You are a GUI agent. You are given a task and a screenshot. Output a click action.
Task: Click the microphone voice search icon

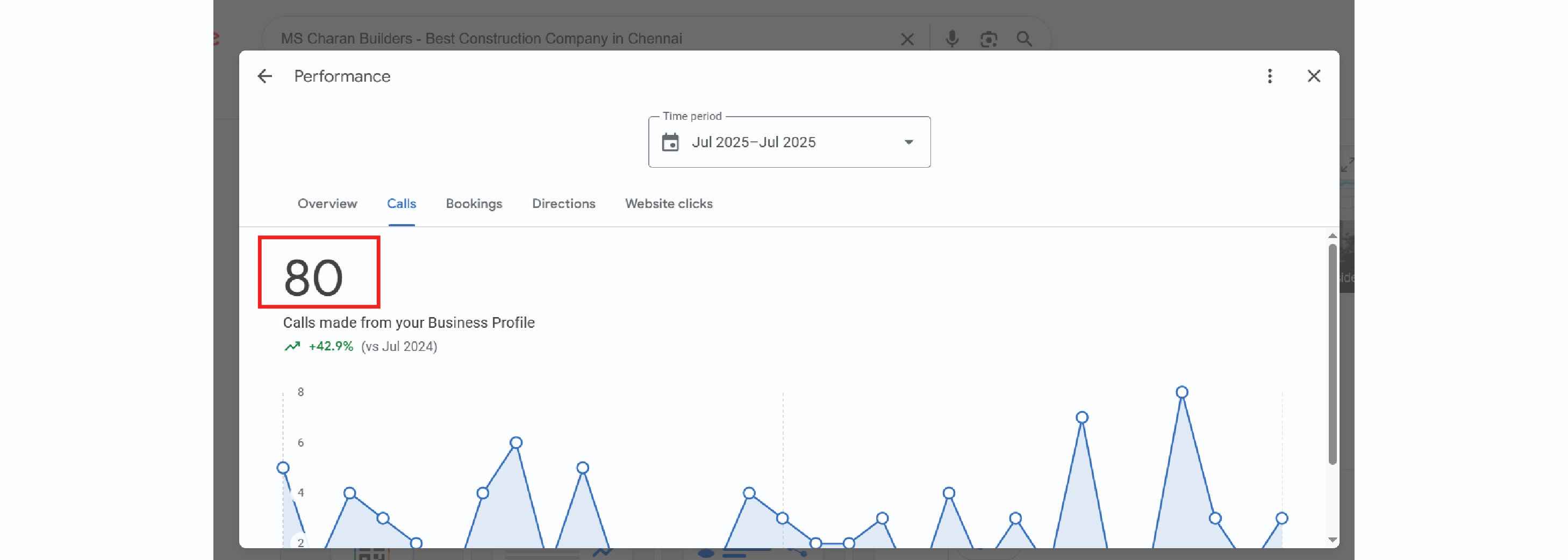pyautogui.click(x=951, y=39)
